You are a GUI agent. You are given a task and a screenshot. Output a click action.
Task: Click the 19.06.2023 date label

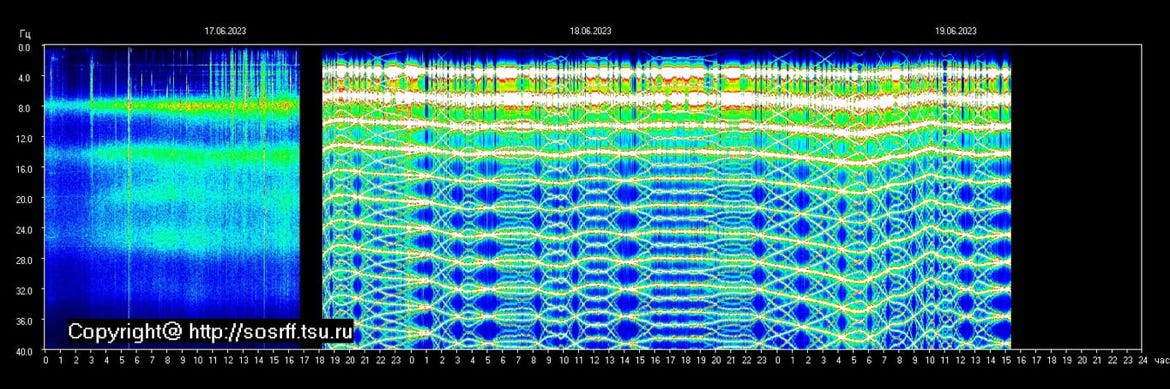[x=956, y=31]
